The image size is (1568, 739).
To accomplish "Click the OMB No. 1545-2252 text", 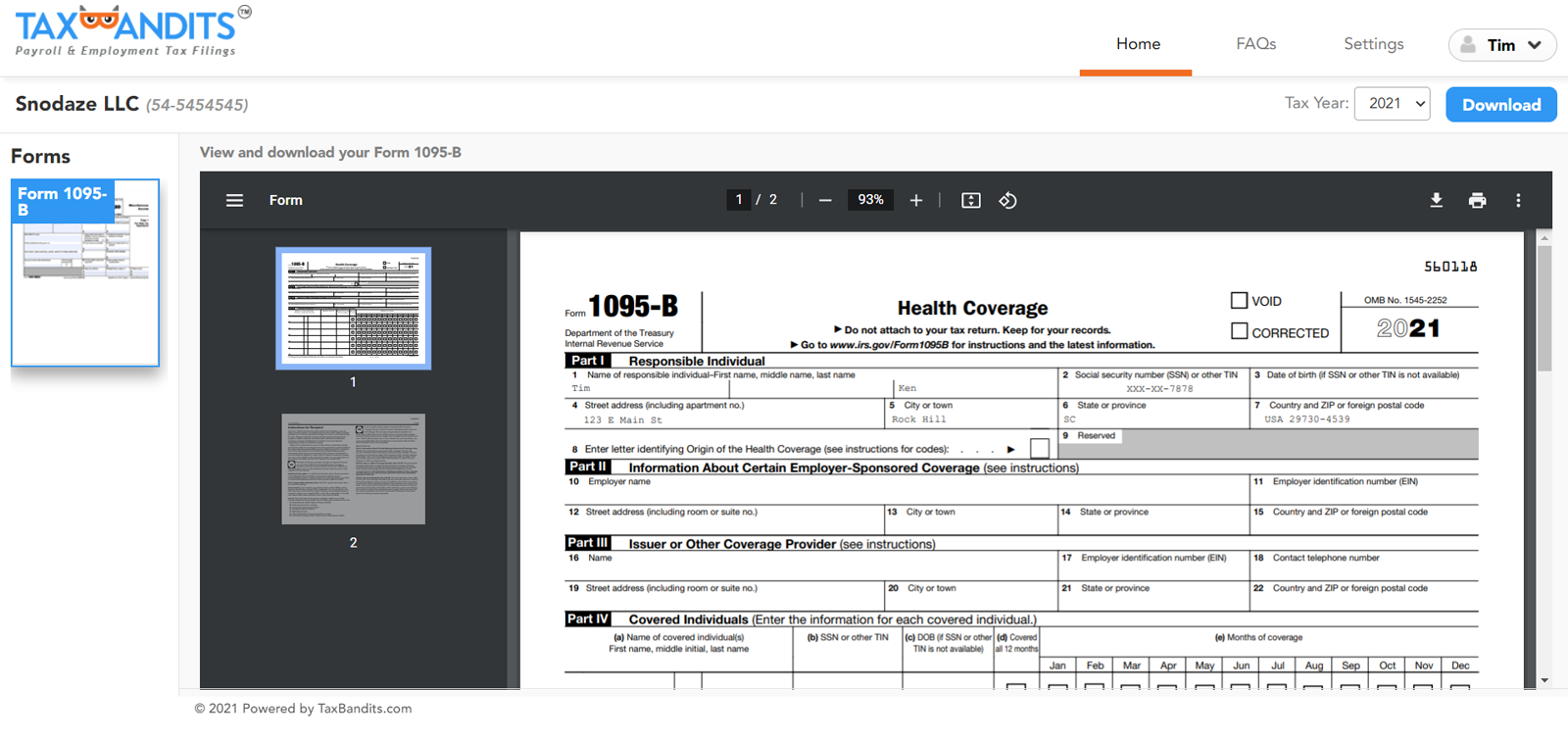I will click(1405, 300).
